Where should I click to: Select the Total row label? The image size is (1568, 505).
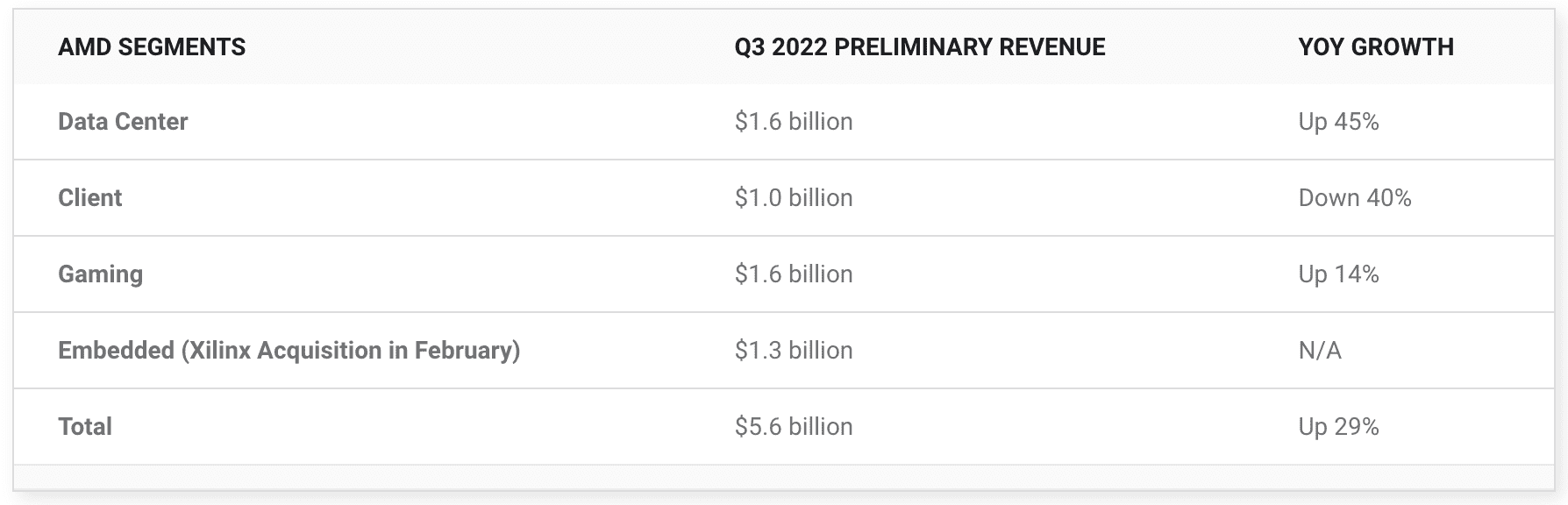[85, 426]
